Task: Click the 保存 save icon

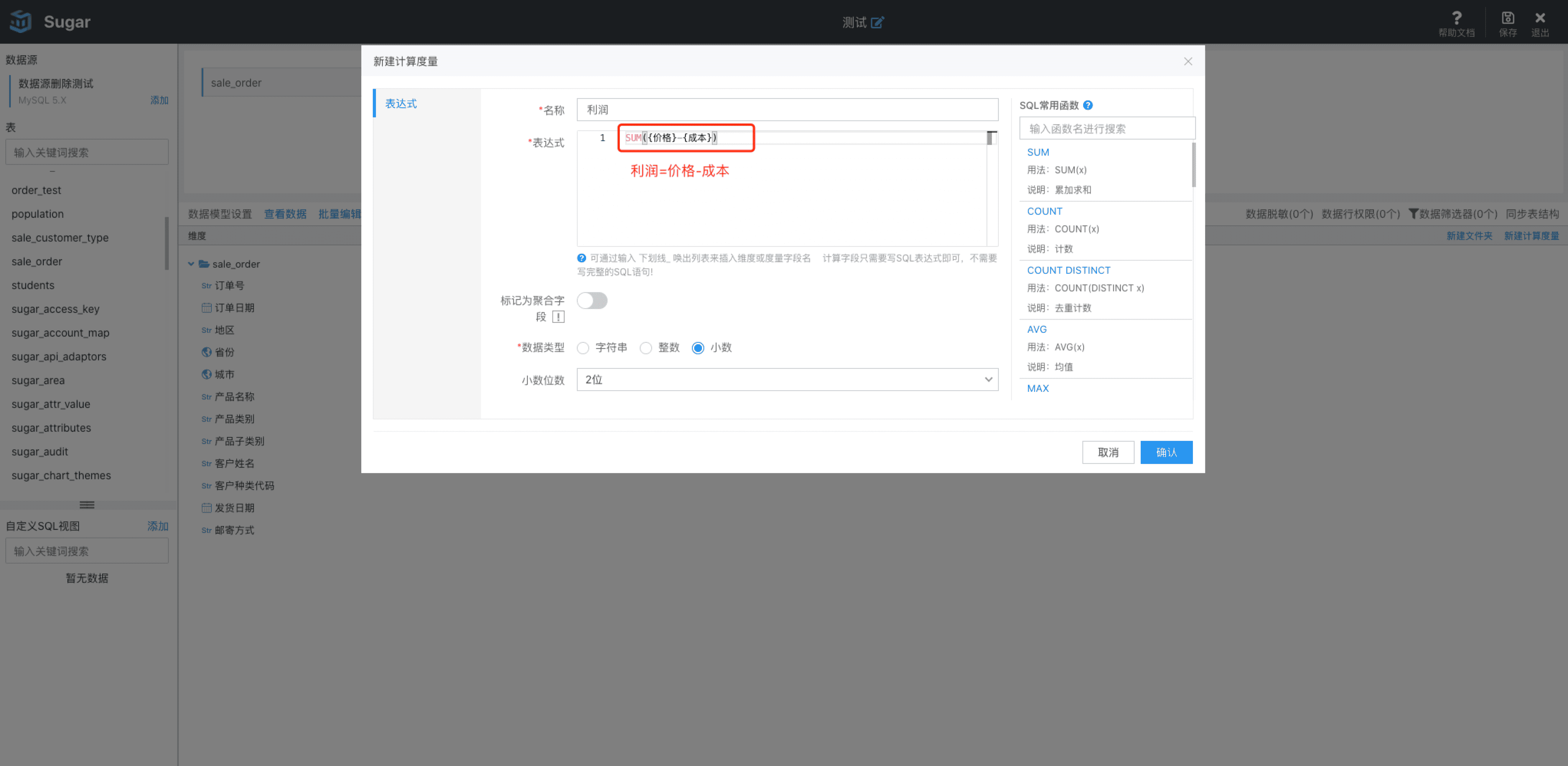Action: click(1507, 18)
